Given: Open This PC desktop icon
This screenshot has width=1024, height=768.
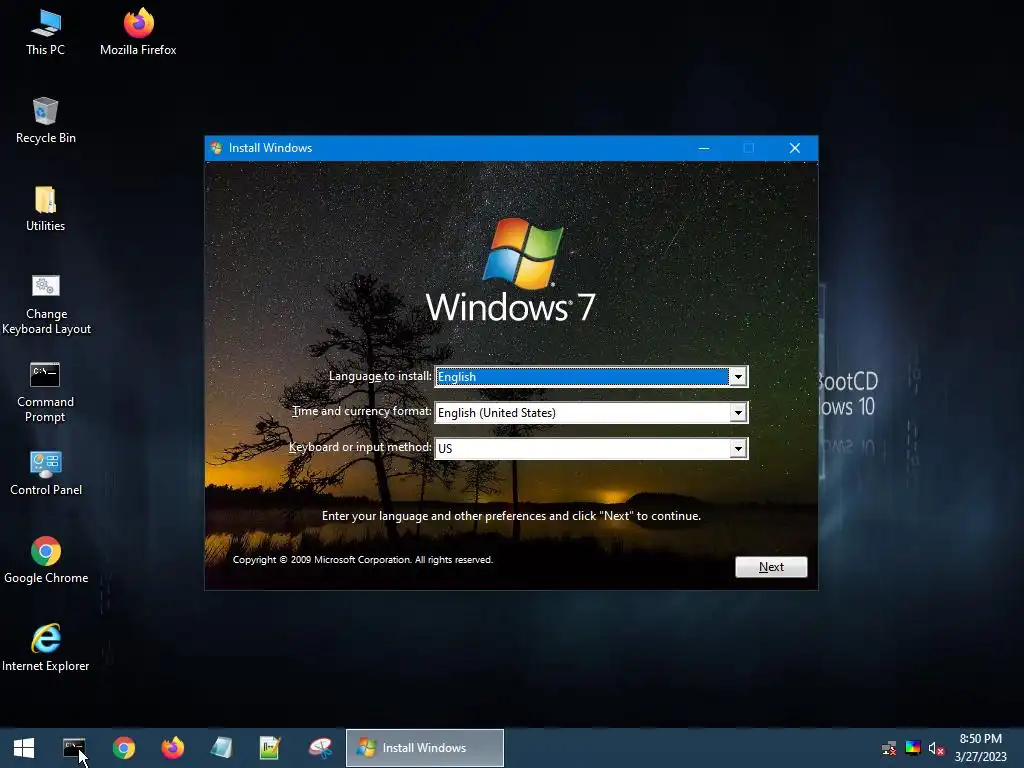Looking at the screenshot, I should point(46,33).
